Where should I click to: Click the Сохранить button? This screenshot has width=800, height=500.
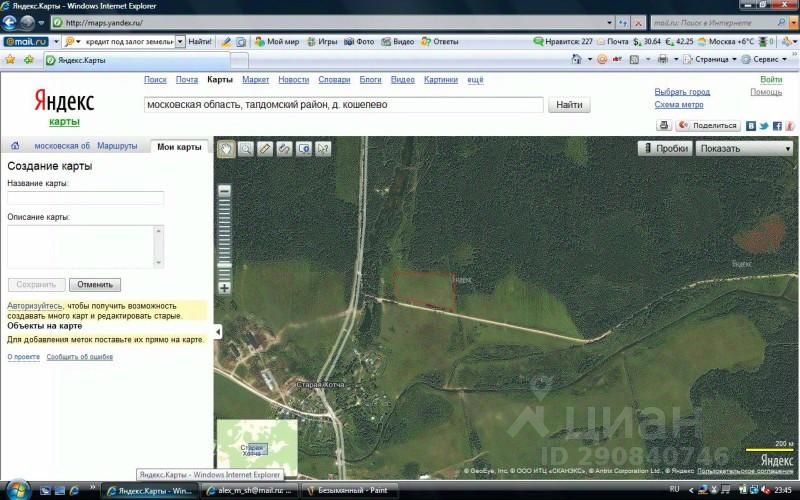coord(36,285)
